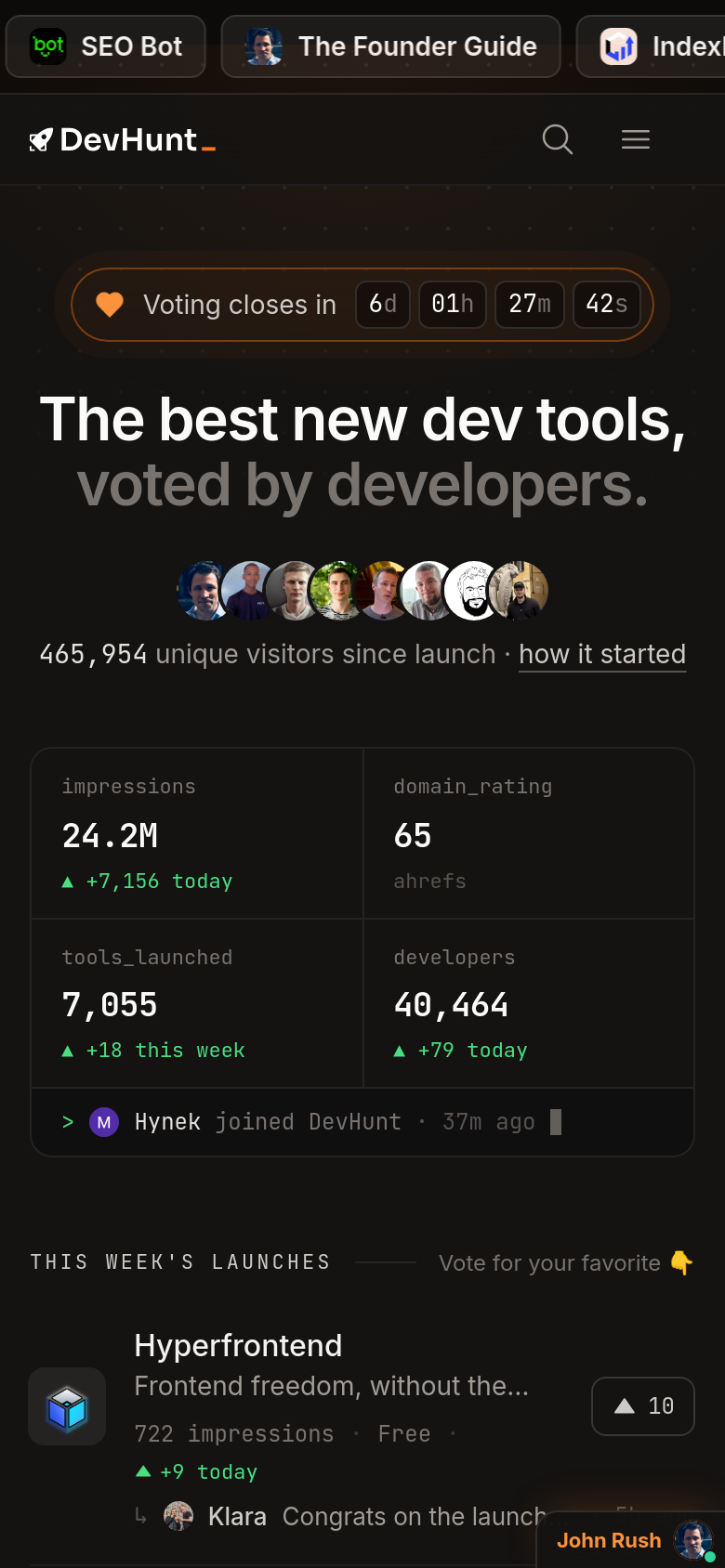Click the domain_rating 65 value
The image size is (725, 1568).
point(413,836)
